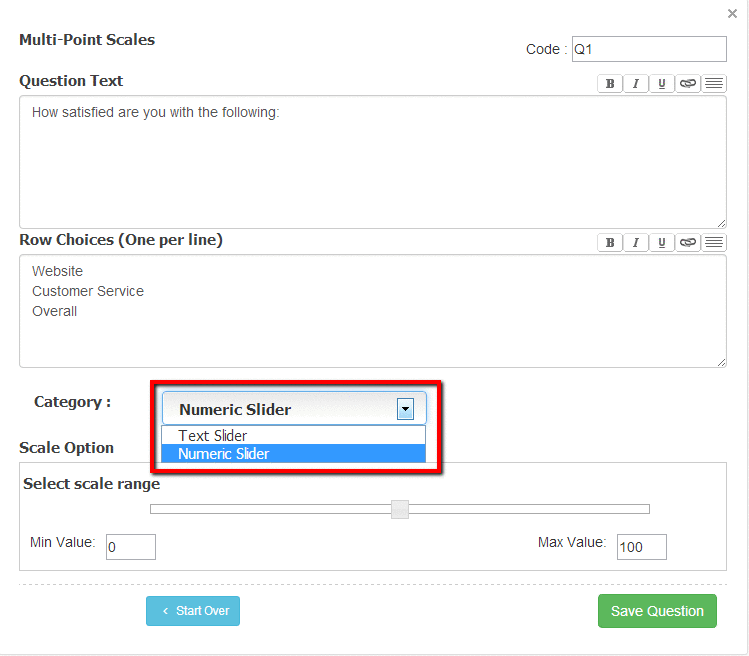Insert link using Row Choices chain icon
This screenshot has height=656, width=749.
pos(688,243)
